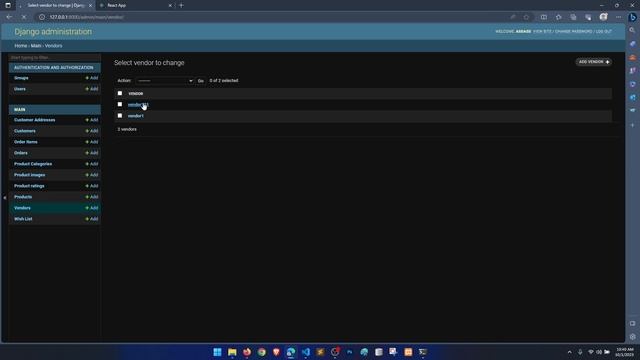640x360 pixels.
Task: Click the sidebar filter input field
Action: [55, 58]
